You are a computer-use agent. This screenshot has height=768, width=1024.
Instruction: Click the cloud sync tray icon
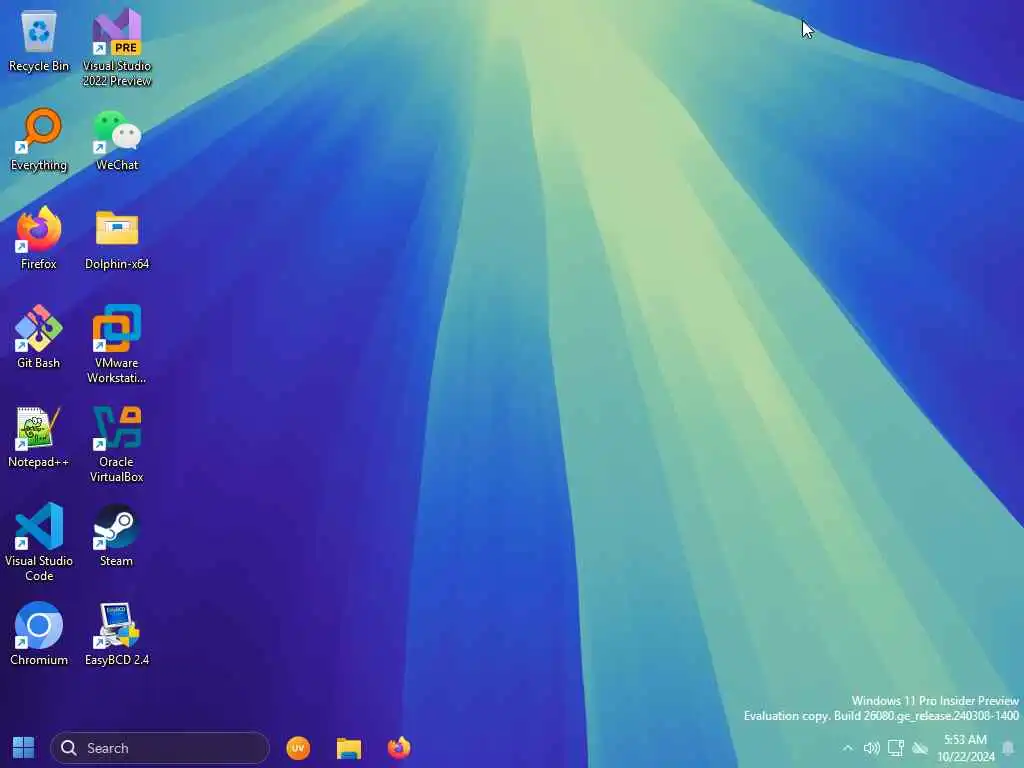tap(920, 748)
